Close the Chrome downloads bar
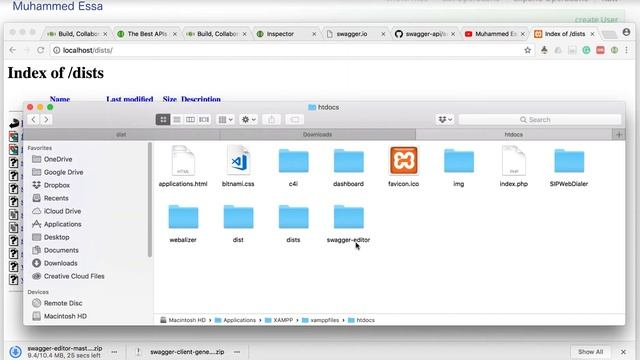This screenshot has width=640, height=360. click(x=623, y=352)
